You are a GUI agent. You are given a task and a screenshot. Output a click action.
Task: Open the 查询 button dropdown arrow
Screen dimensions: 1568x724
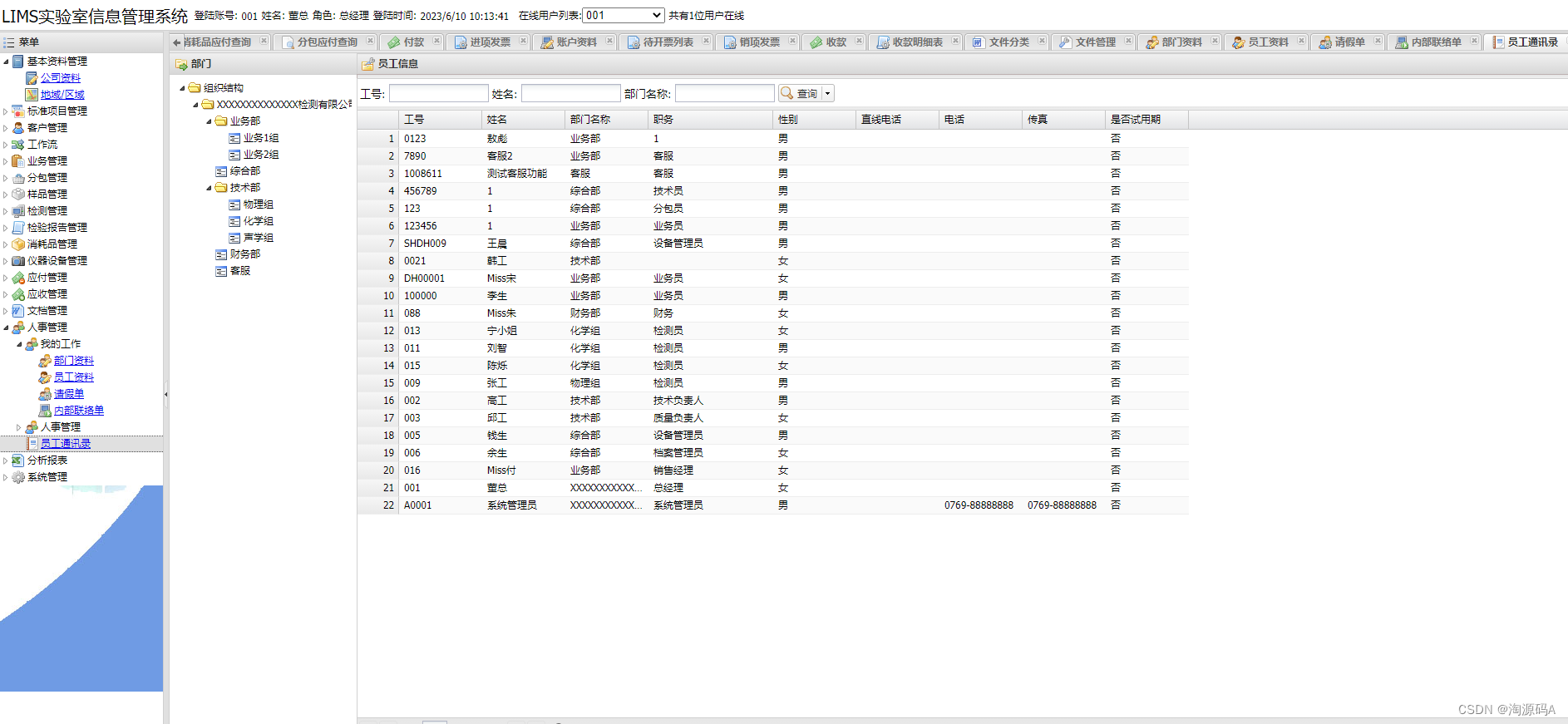tap(827, 94)
